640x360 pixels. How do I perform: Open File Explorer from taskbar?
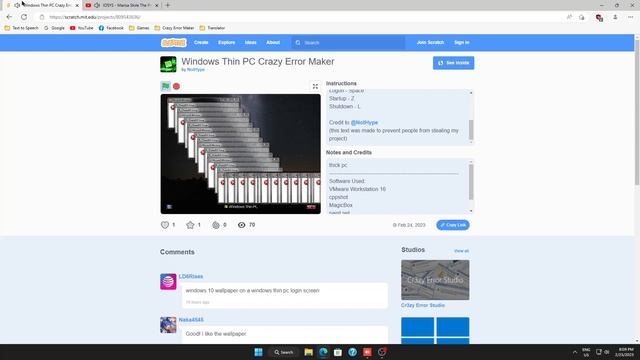tap(309, 352)
